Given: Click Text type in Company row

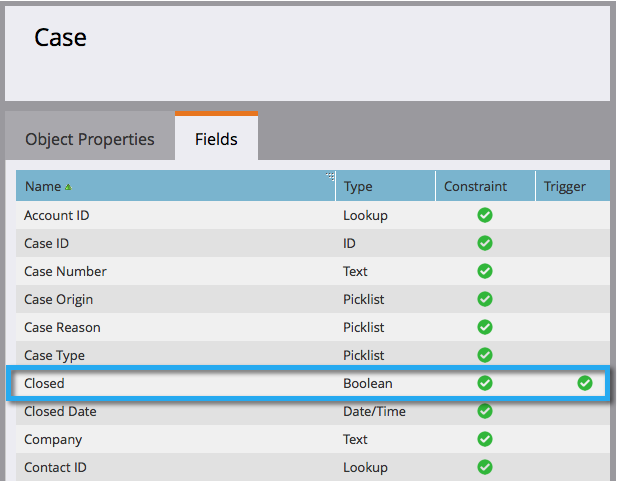Looking at the screenshot, I should tap(355, 439).
